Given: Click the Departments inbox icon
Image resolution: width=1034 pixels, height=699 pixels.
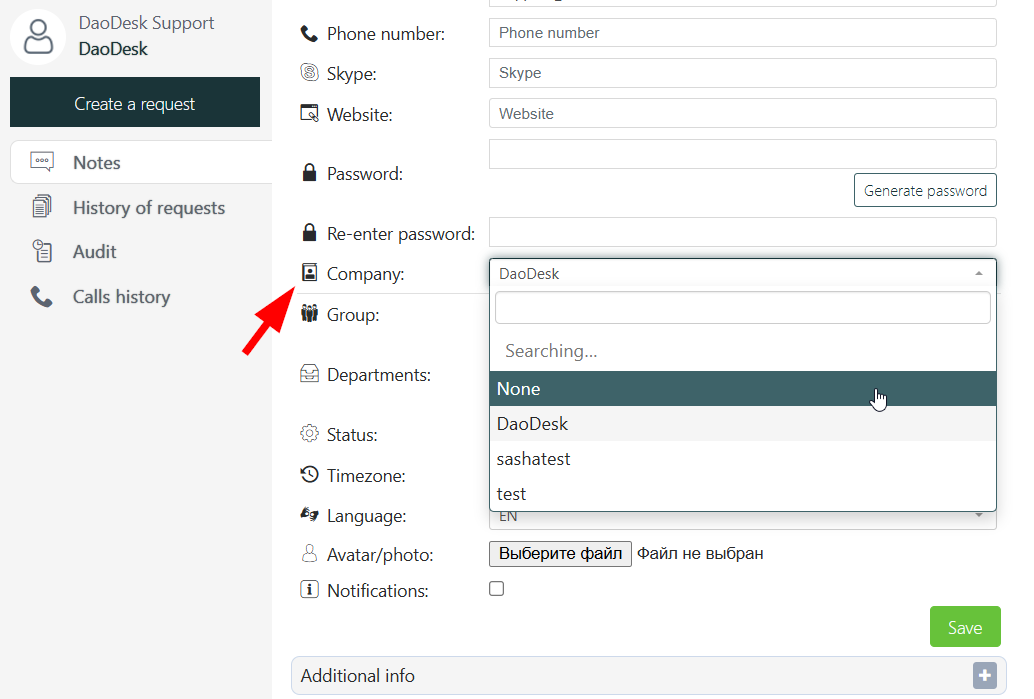Looking at the screenshot, I should (309, 373).
